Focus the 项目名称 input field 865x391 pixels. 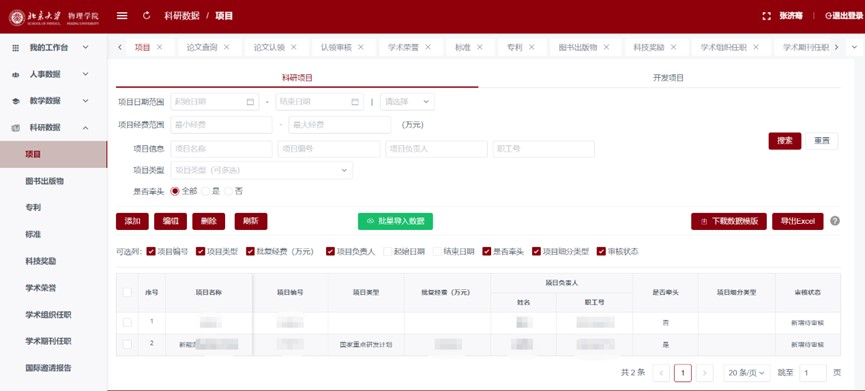pos(221,149)
